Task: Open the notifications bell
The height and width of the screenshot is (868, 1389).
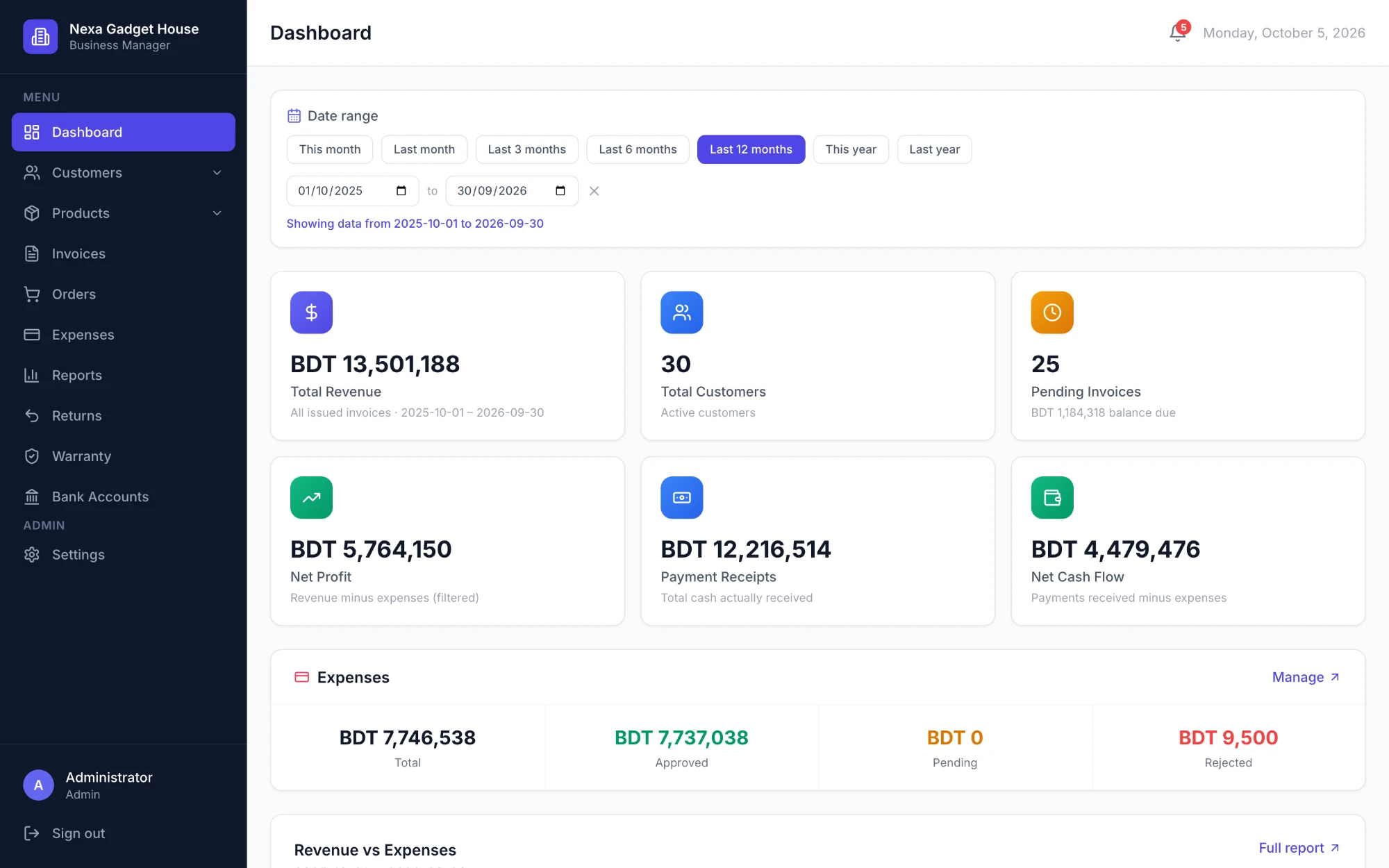Action: (1178, 33)
